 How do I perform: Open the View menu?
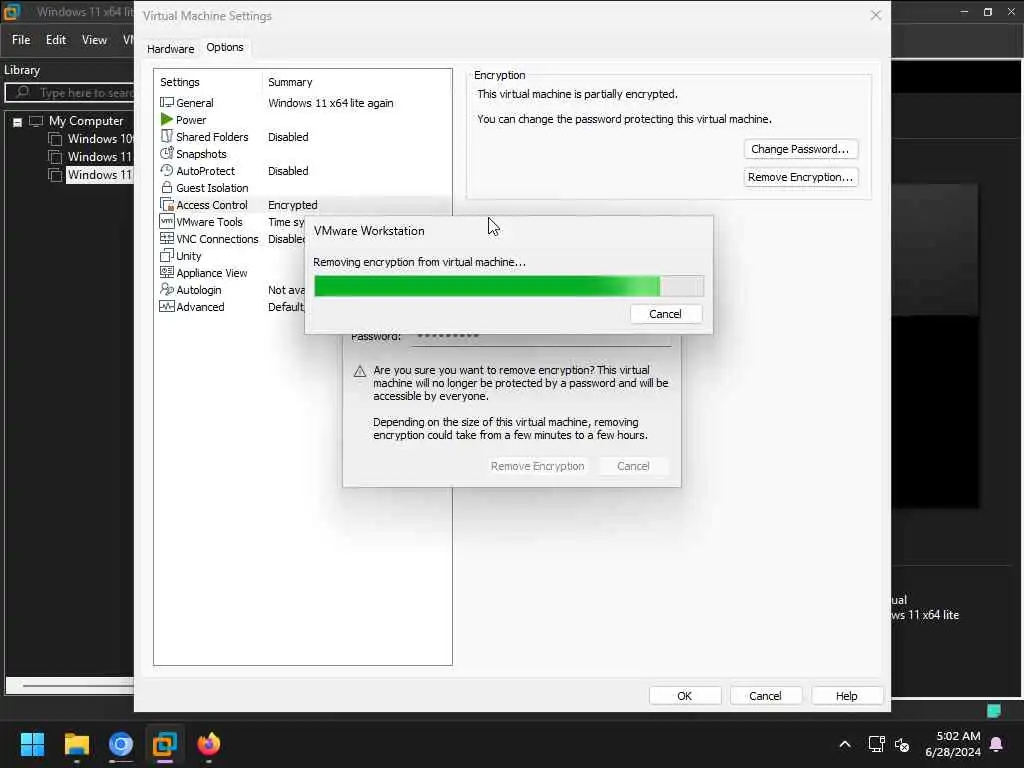[x=94, y=40]
